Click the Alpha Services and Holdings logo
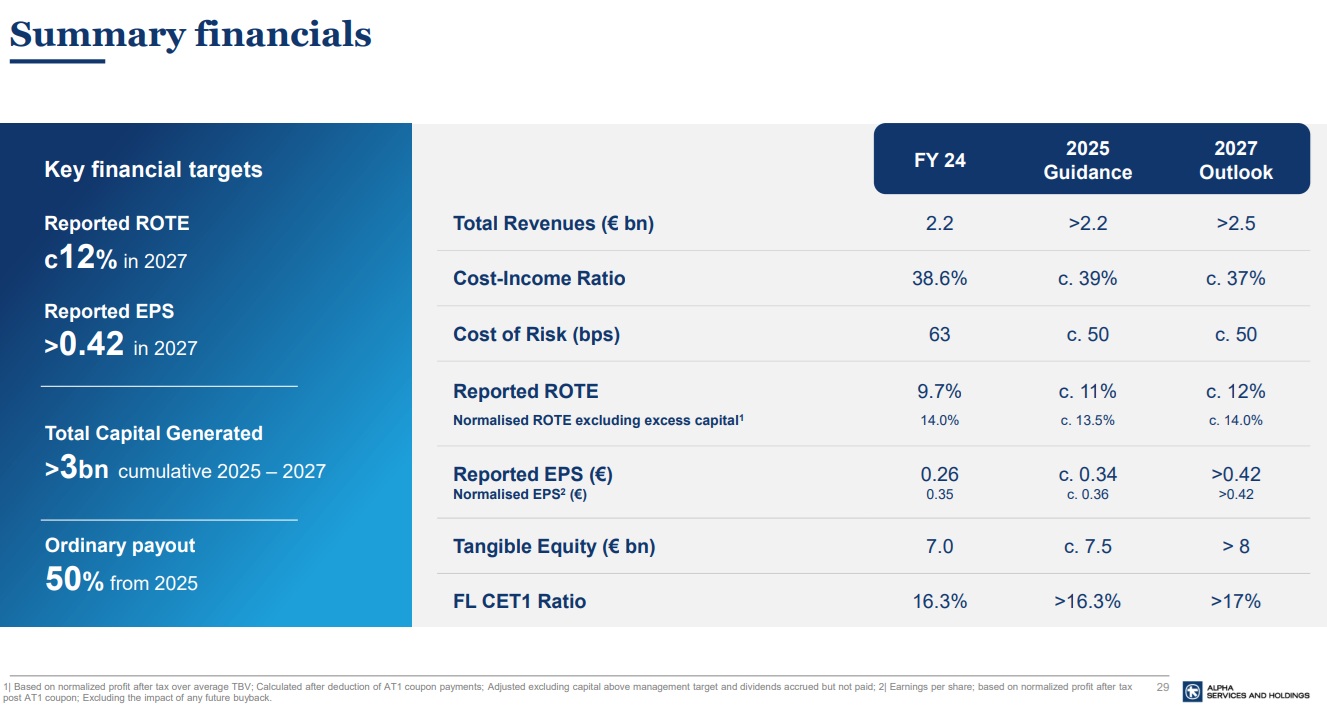1327x709 pixels. click(1244, 691)
